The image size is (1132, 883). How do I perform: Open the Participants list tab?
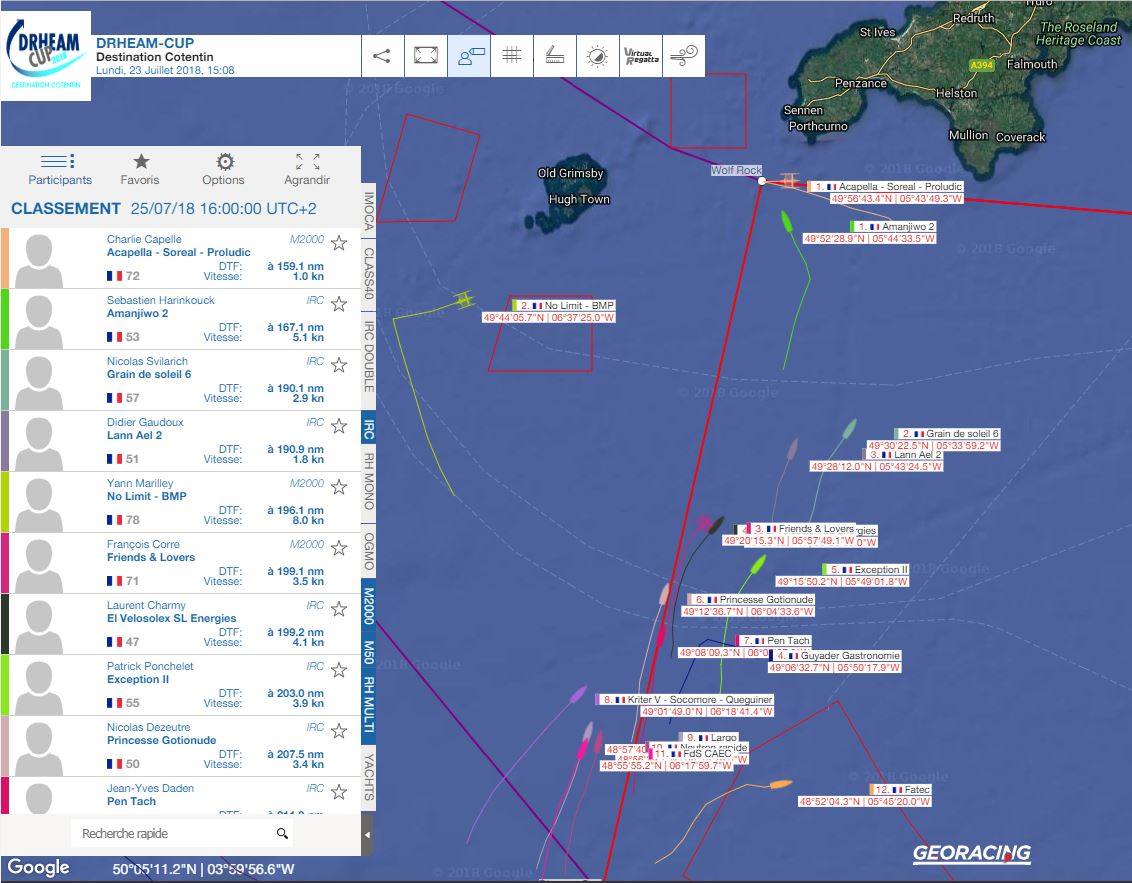(60, 170)
